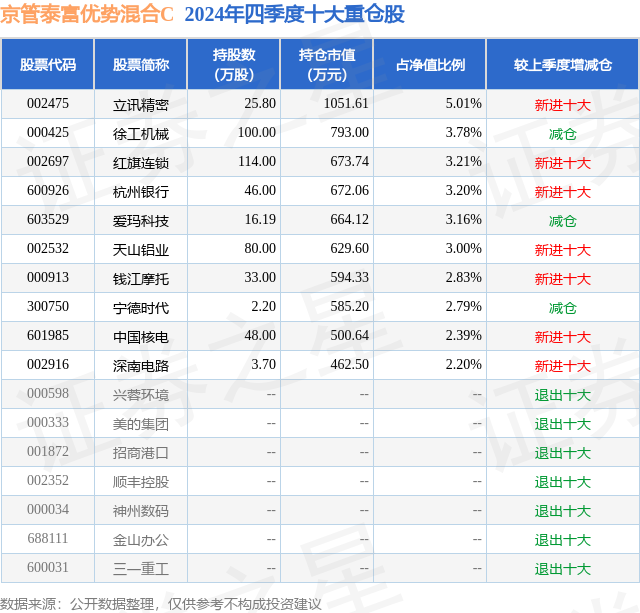Click the 天山铝业 stock name
Image resolution: width=640 pixels, height=613 pixels.
141,250
